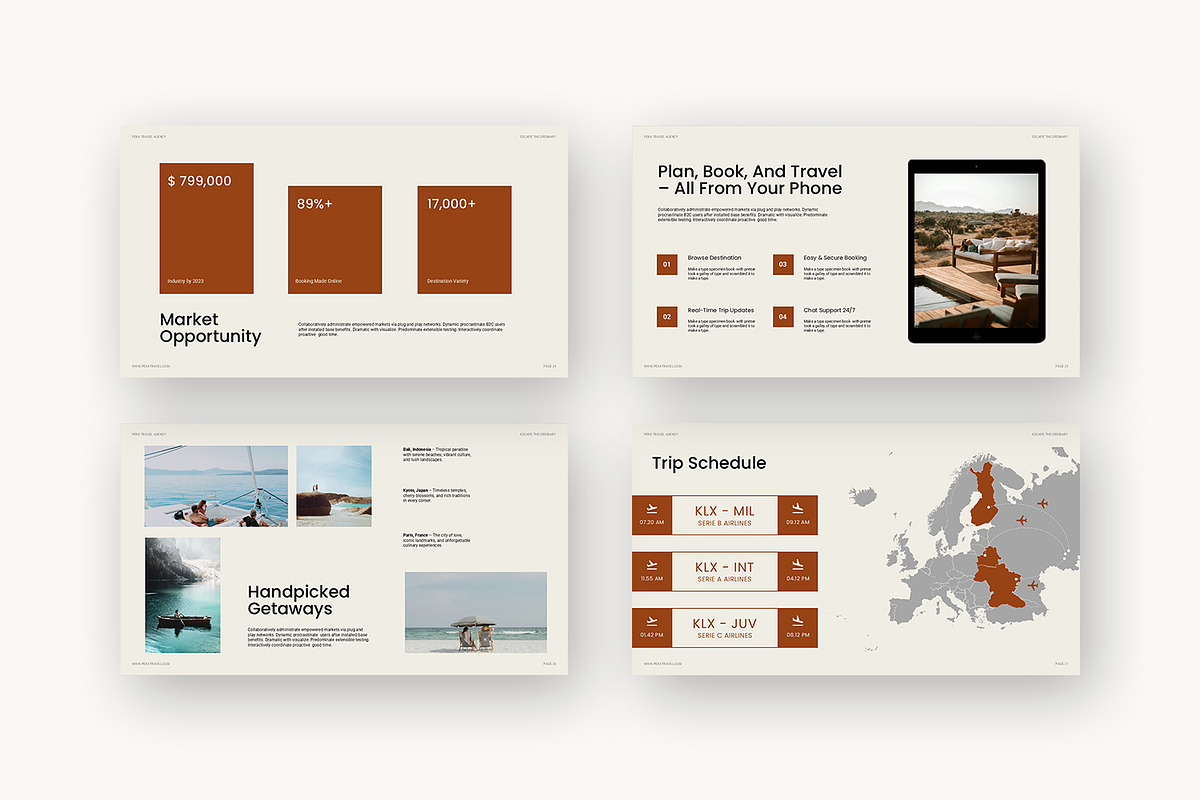Click the SERIE C AIRLINES text

(x=725, y=635)
